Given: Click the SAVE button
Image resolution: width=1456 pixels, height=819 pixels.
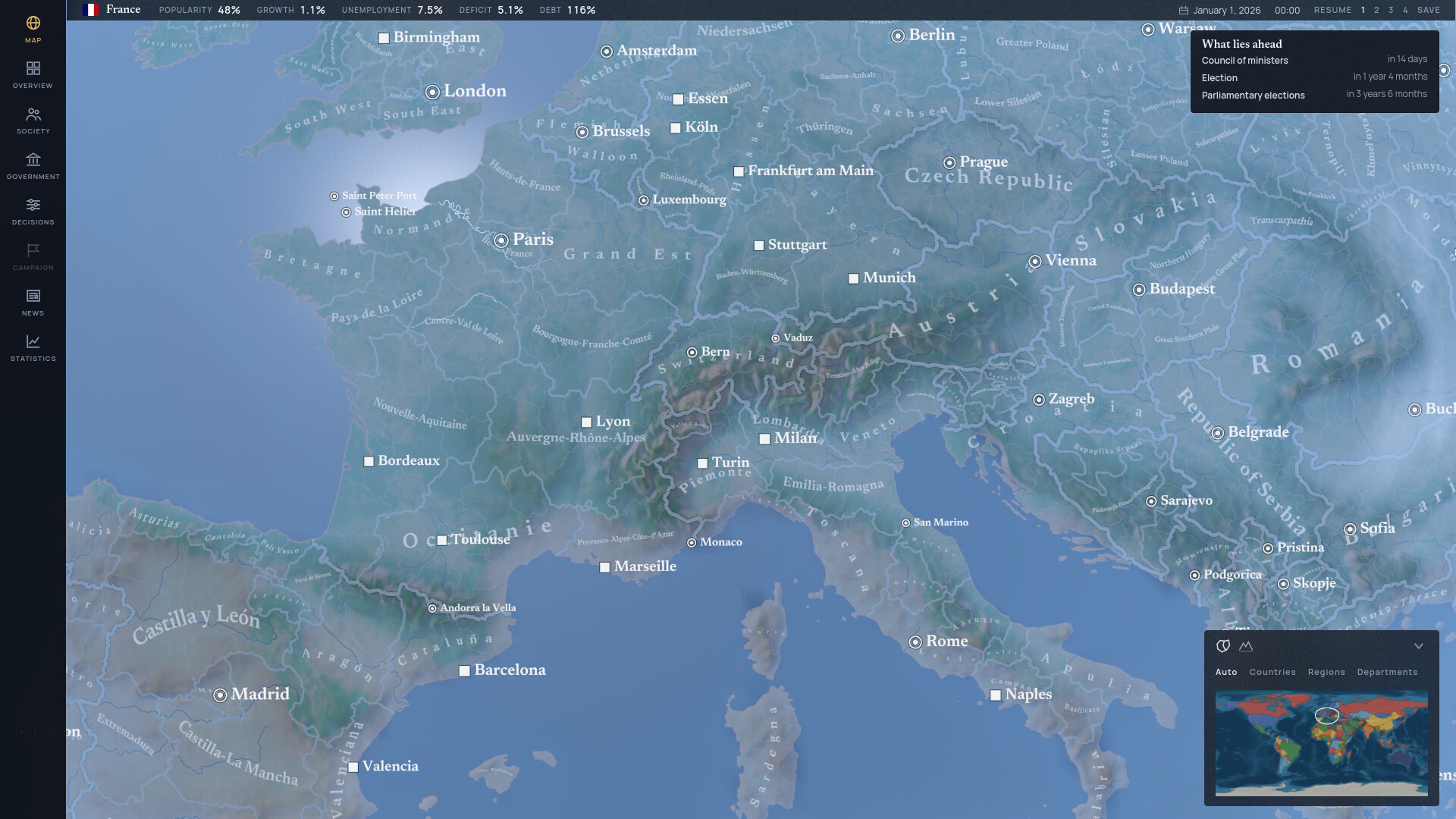Looking at the screenshot, I should (x=1429, y=11).
